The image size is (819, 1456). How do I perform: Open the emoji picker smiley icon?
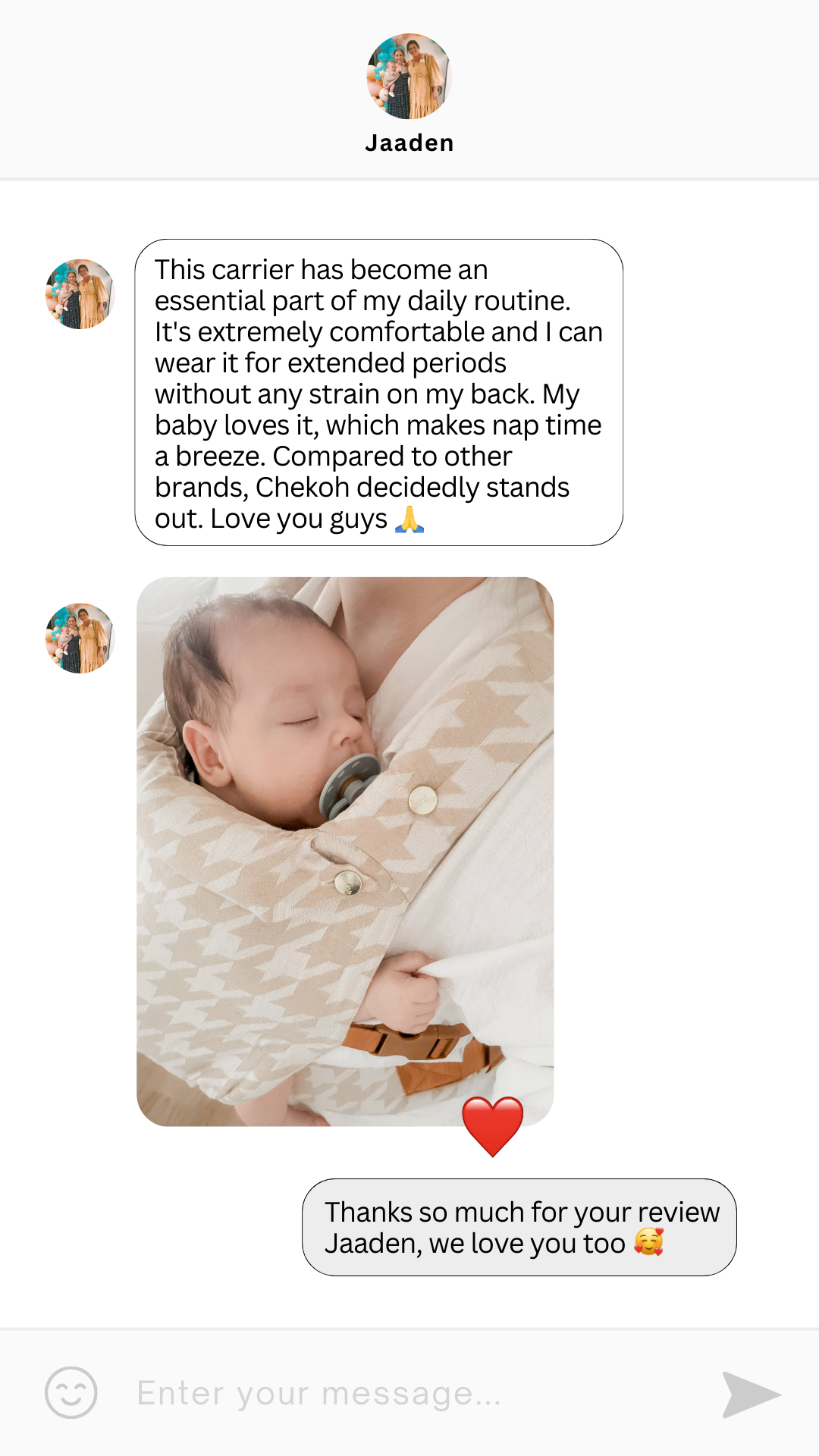(71, 1392)
